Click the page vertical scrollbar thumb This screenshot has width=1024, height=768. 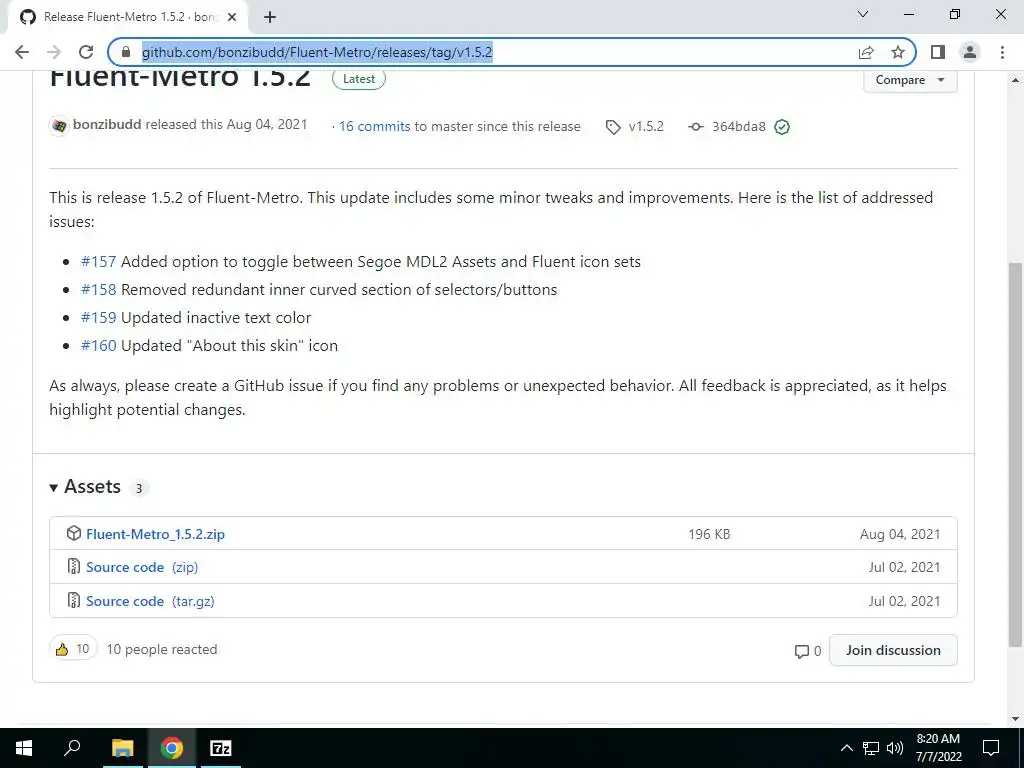click(1016, 455)
